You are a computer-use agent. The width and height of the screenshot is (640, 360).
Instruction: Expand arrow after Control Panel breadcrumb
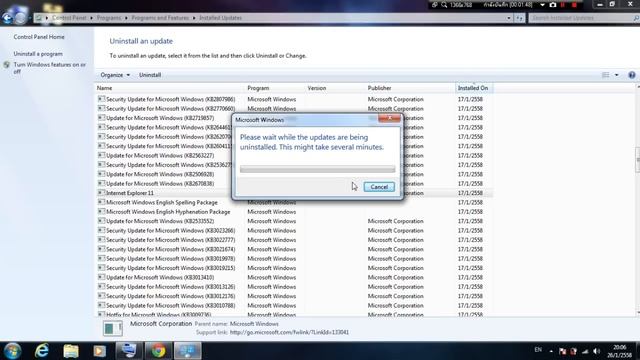[x=91, y=18]
